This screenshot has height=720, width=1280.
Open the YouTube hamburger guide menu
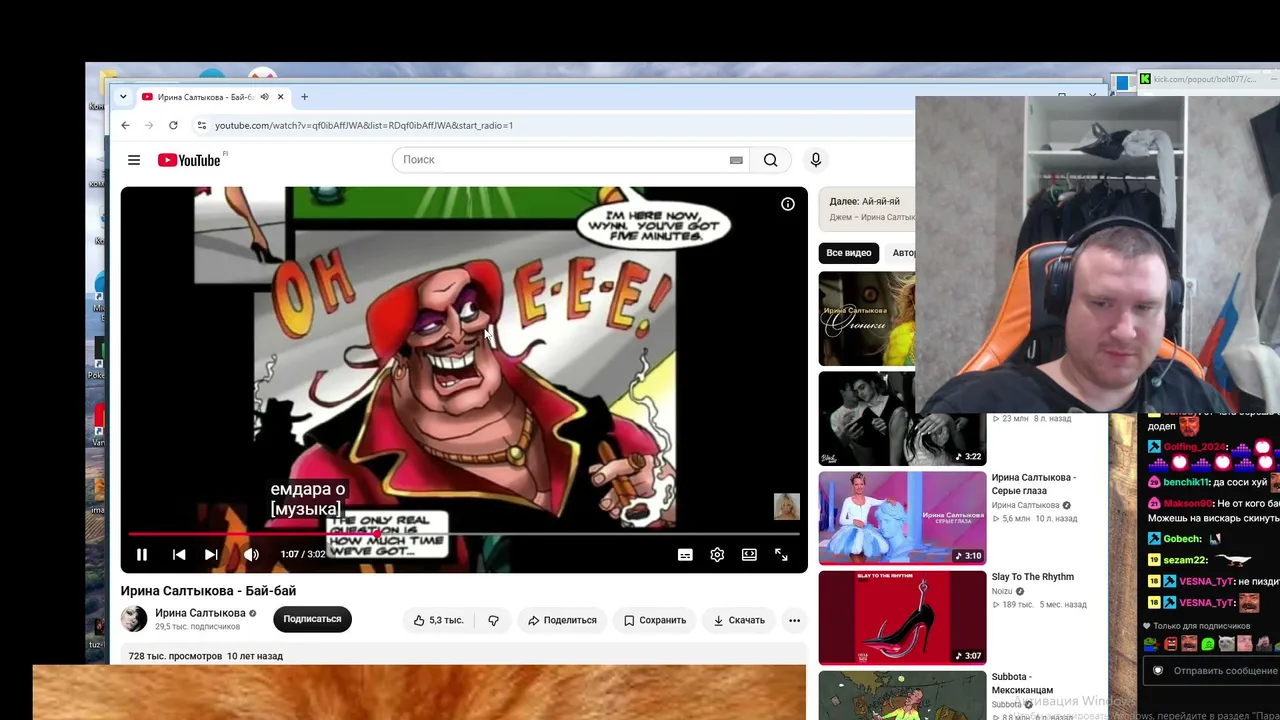134,160
